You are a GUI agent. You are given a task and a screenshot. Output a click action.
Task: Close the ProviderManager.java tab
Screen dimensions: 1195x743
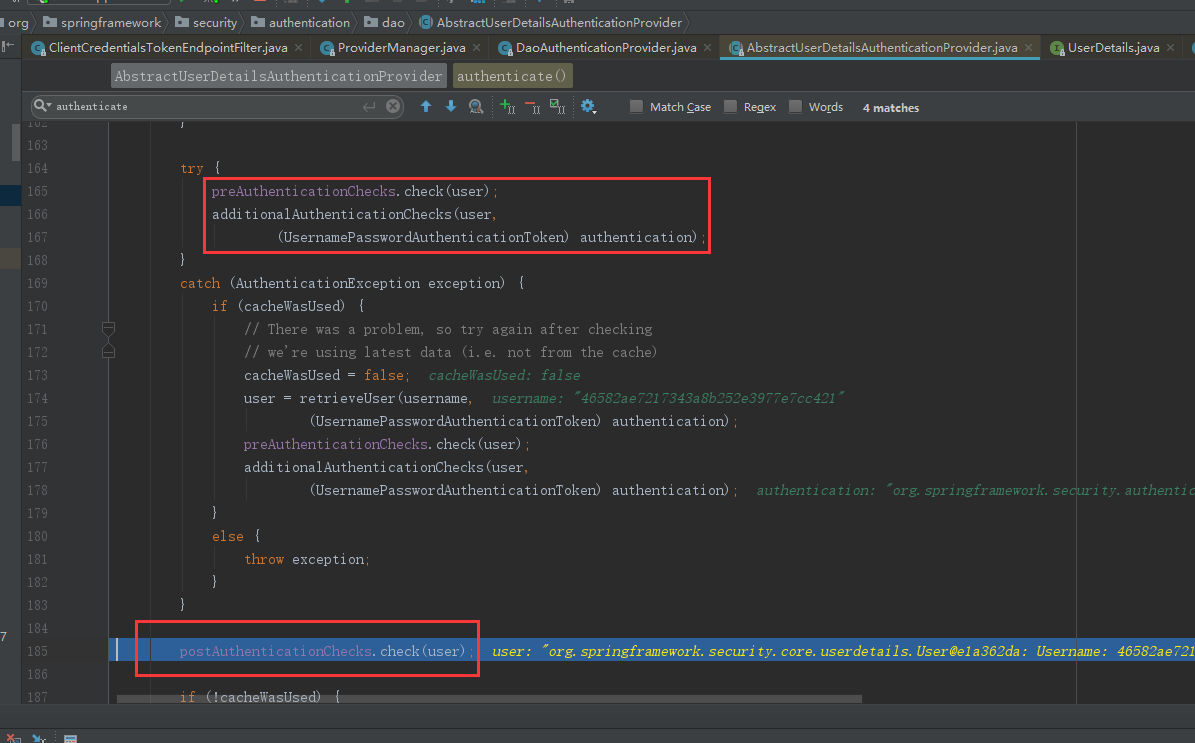click(x=477, y=48)
